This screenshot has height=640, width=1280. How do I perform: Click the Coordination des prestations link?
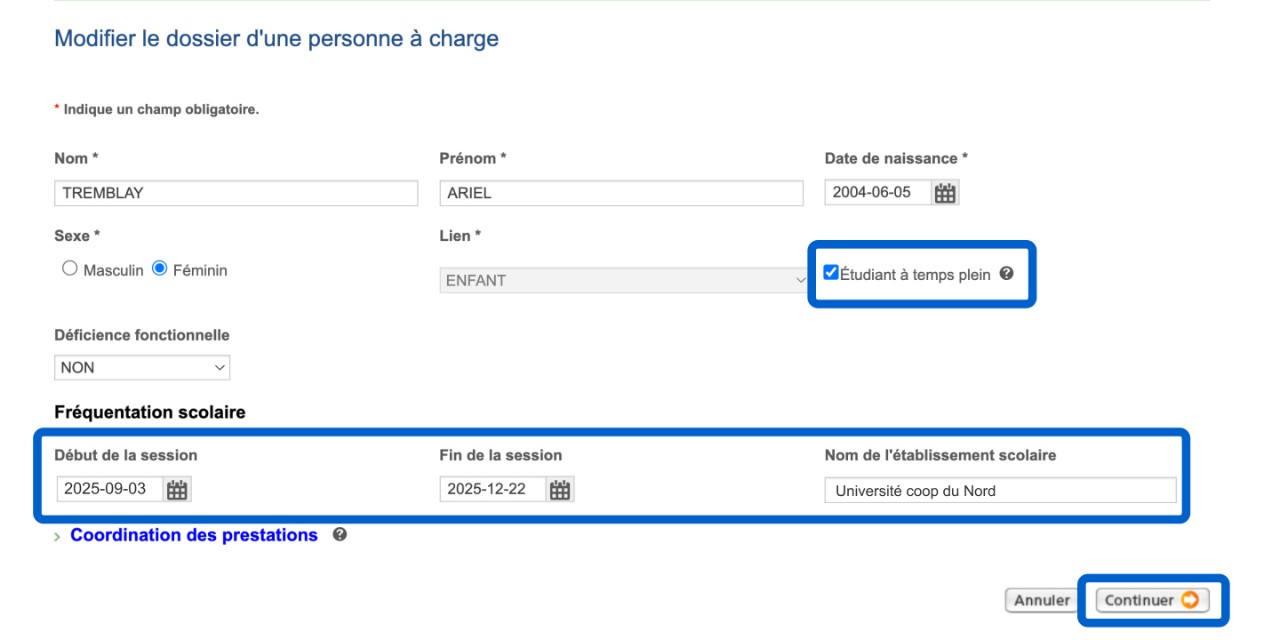click(194, 535)
